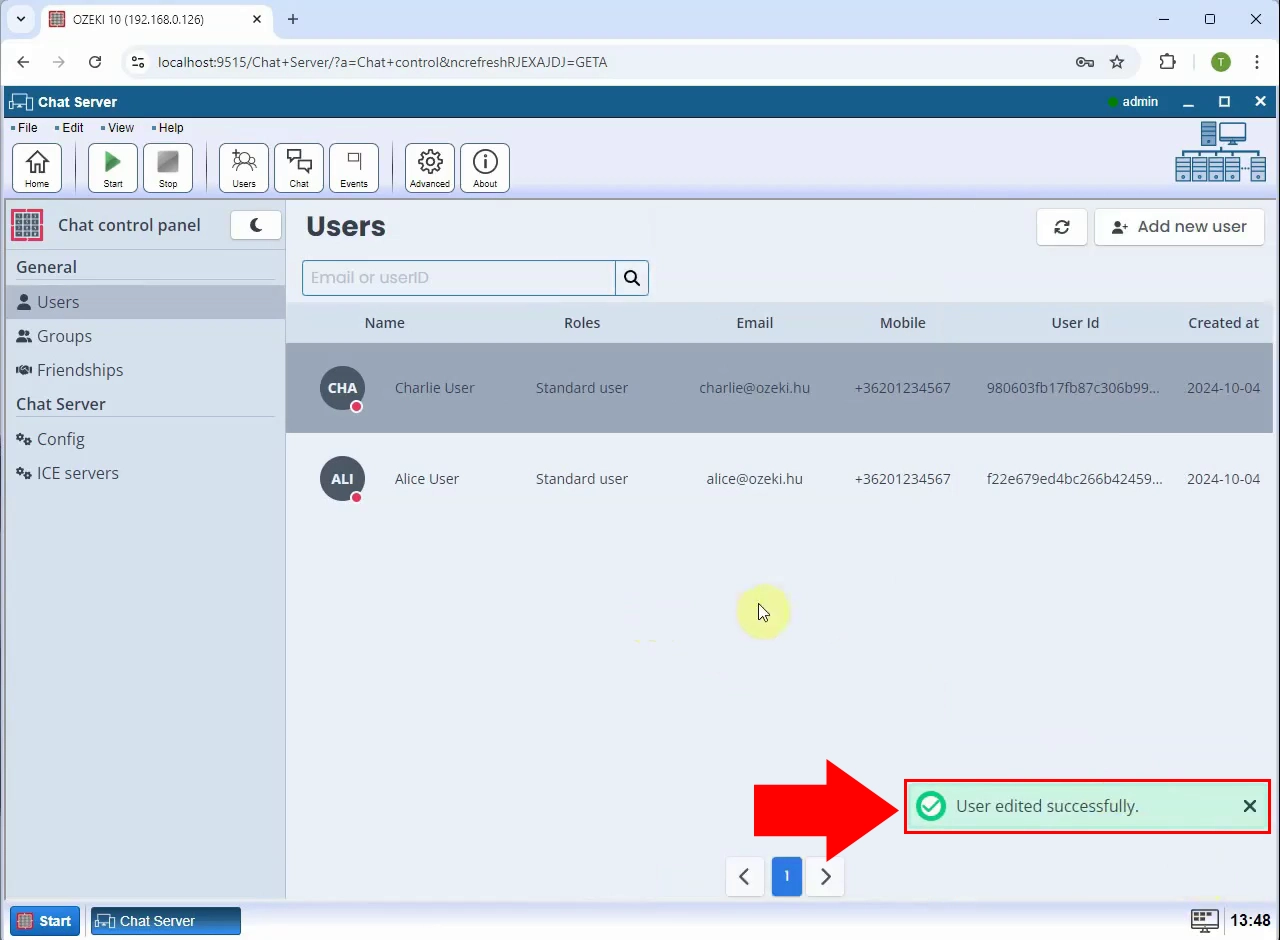
Task: Click the admin user indicator
Action: click(1133, 102)
